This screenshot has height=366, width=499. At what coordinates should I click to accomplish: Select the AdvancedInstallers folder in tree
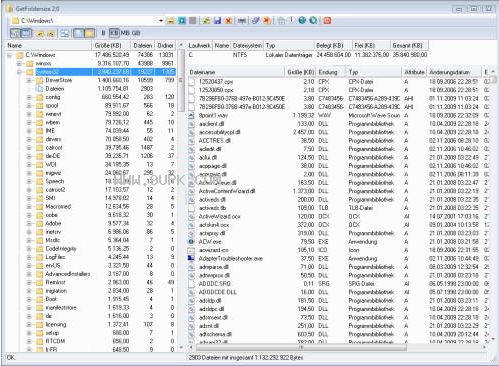68,274
